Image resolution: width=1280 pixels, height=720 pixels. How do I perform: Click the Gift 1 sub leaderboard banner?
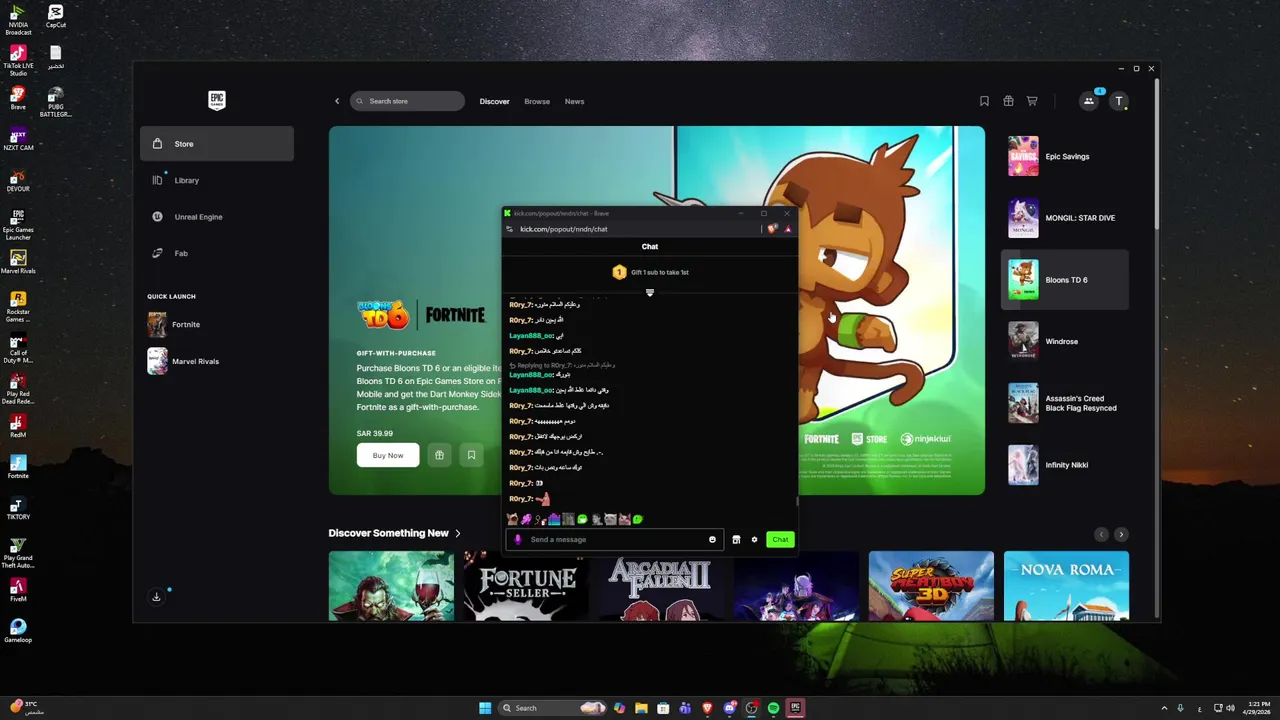coord(650,272)
